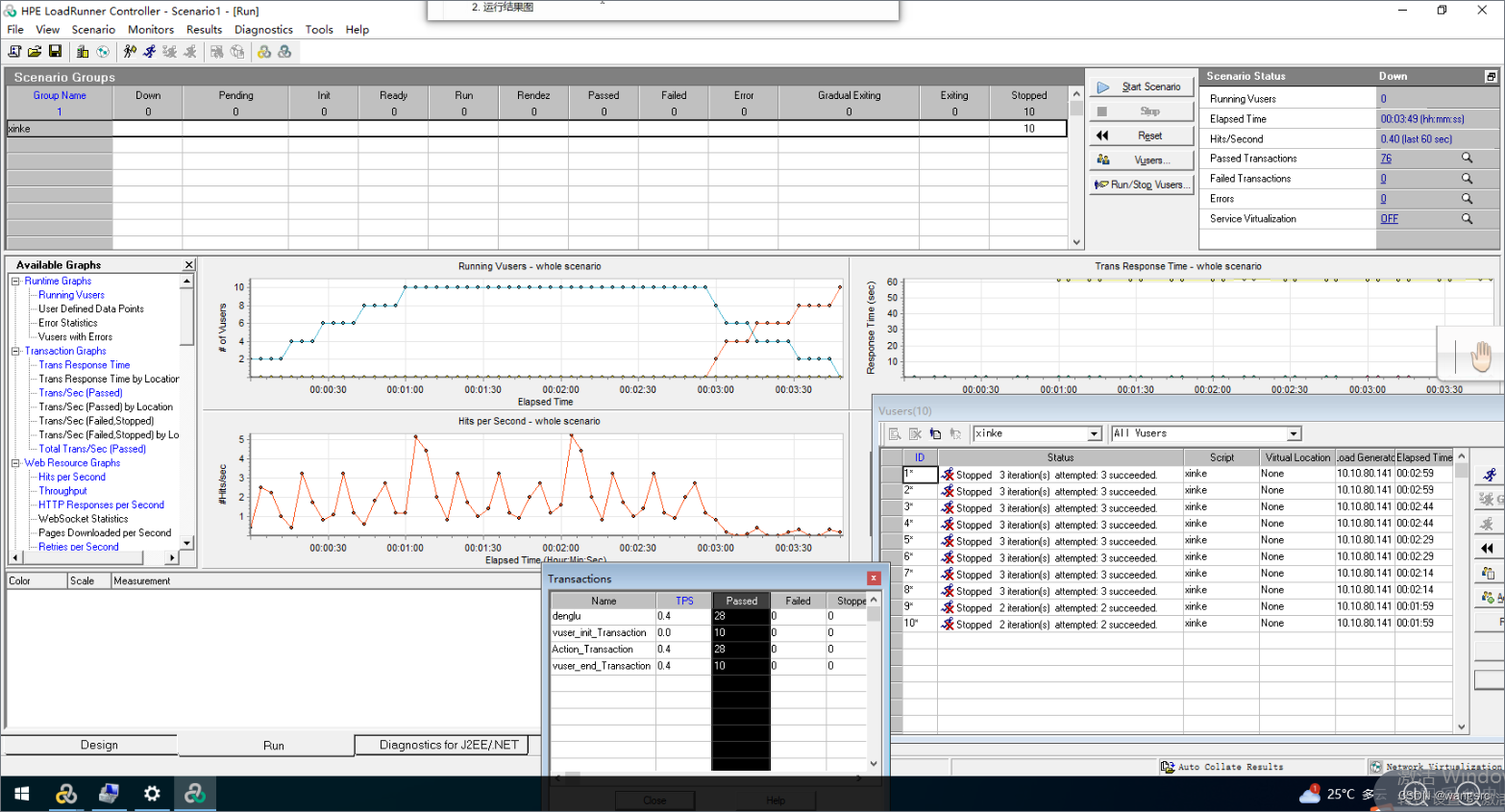The image size is (1505, 812).
Task: Click the third icon in Vusers dialog toolbar
Action: coord(935,434)
